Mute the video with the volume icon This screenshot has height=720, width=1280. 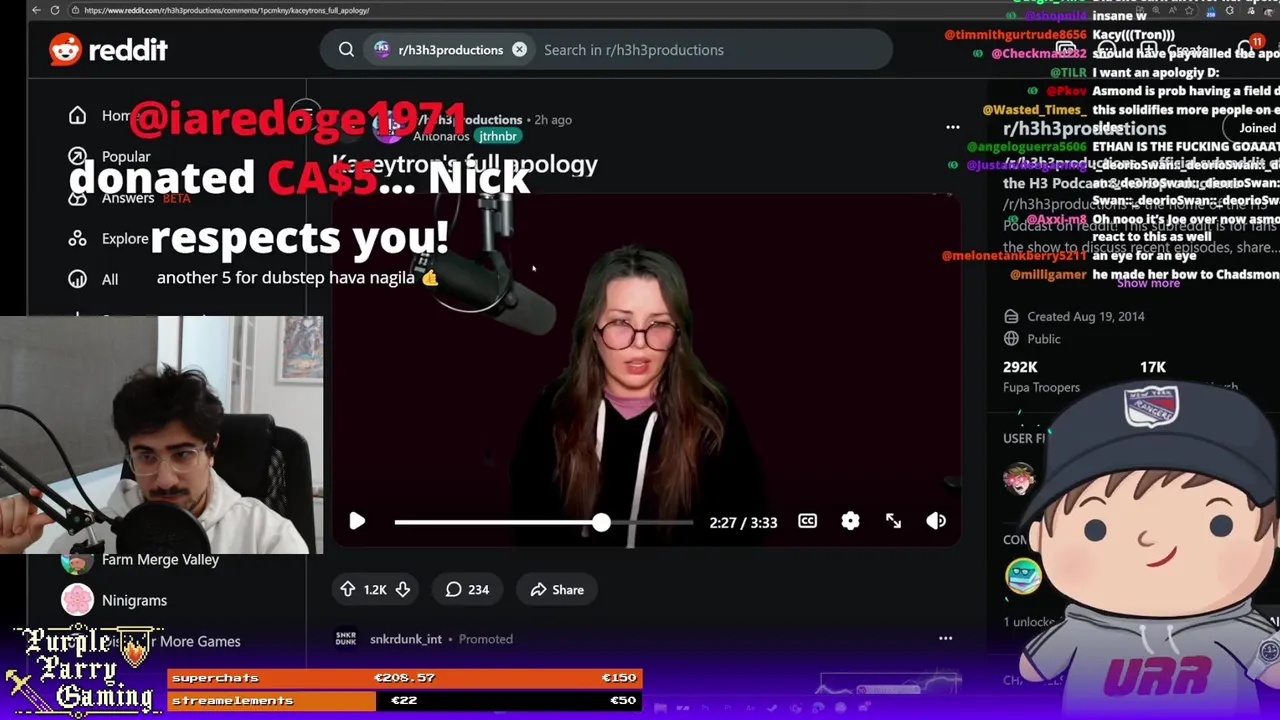click(x=936, y=521)
